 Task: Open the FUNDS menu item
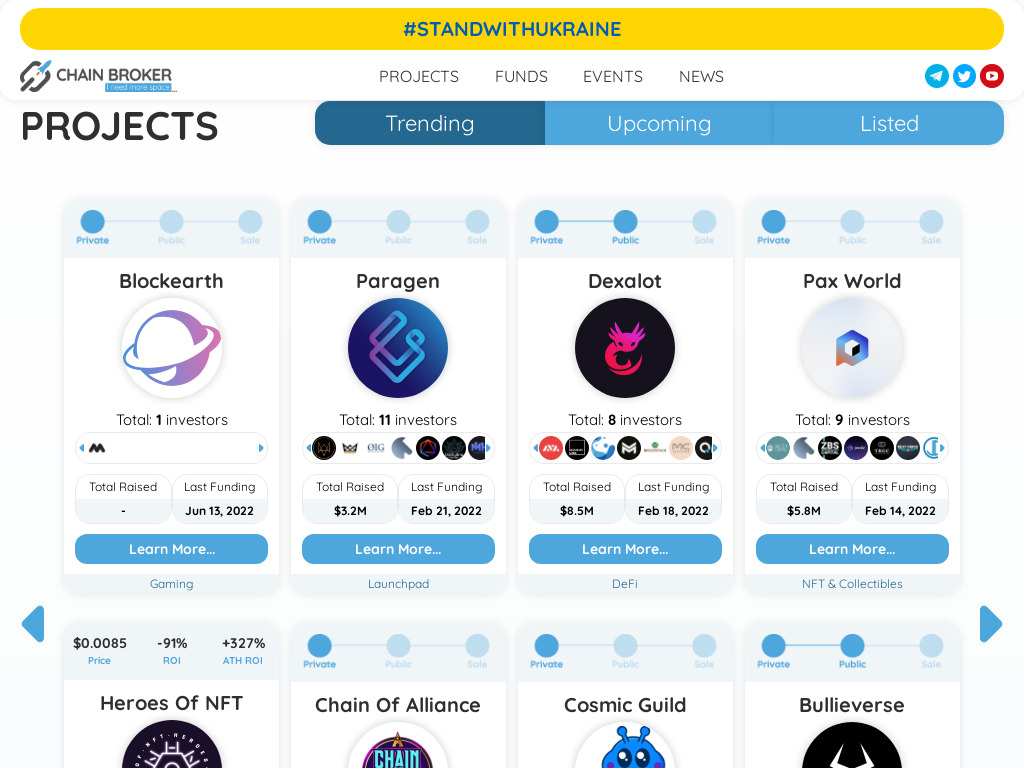521,76
